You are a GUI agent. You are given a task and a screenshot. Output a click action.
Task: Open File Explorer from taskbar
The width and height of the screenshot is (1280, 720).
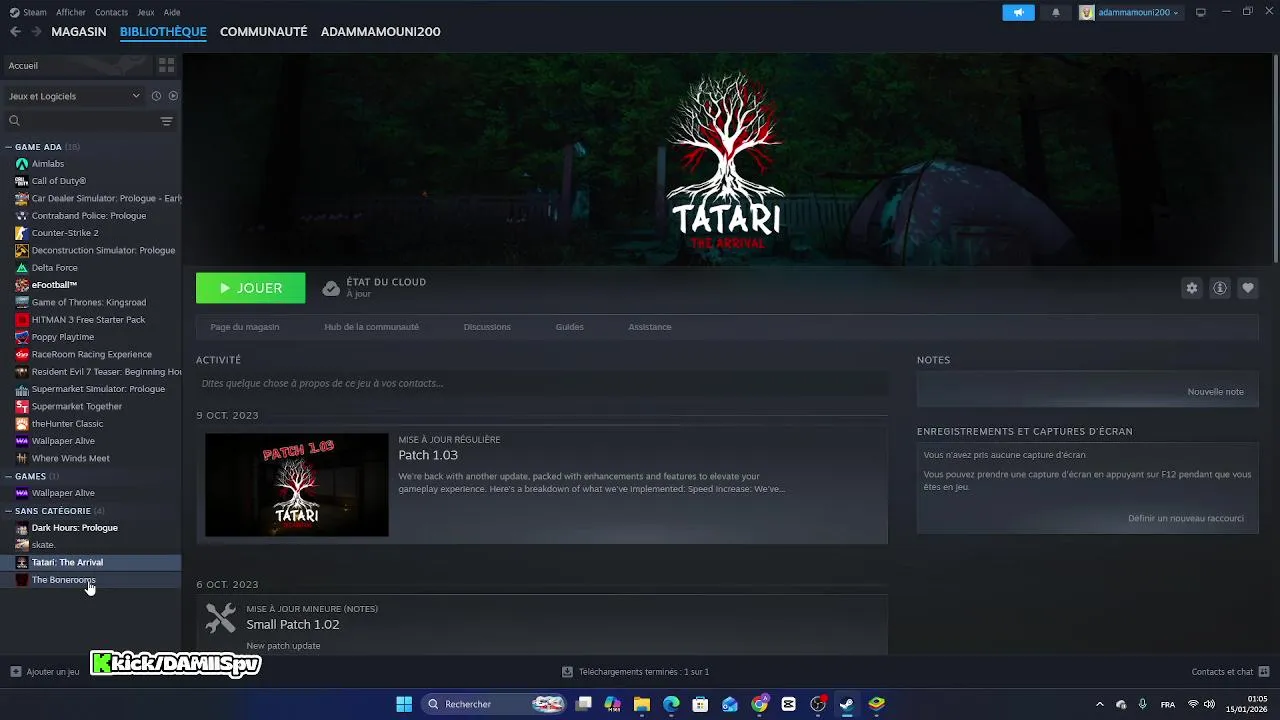pyautogui.click(x=642, y=704)
